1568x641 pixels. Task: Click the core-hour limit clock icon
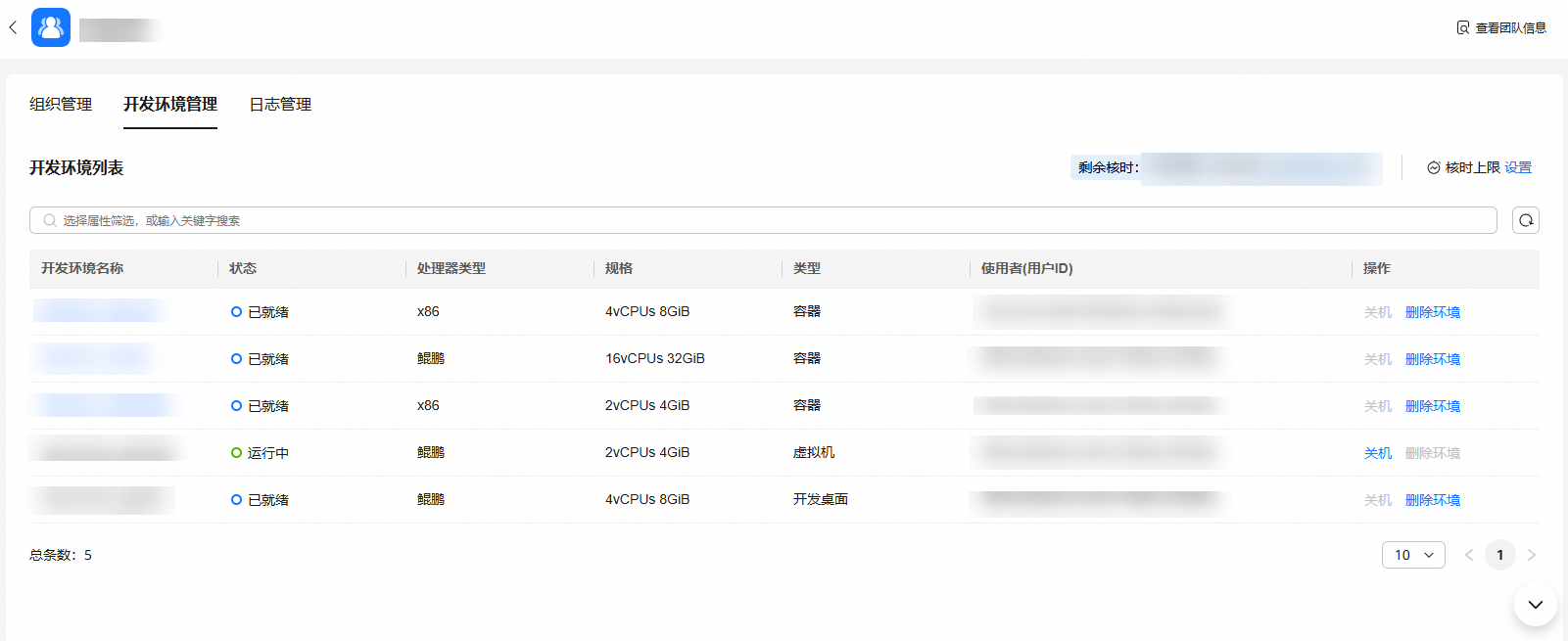pos(1433,167)
